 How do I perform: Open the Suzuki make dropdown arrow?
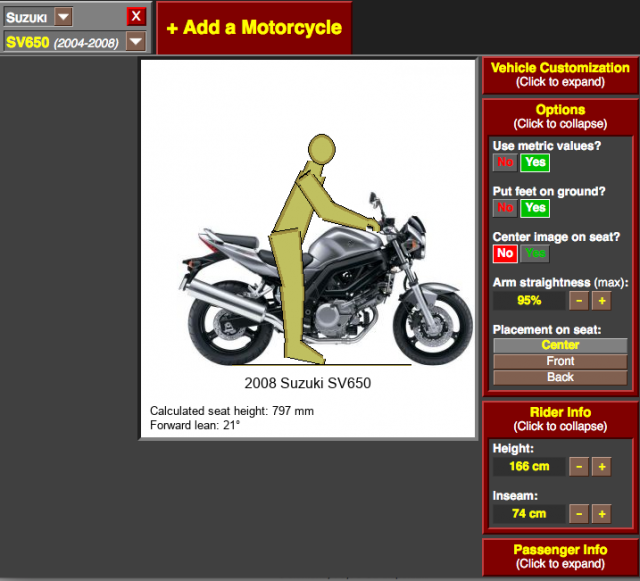(62, 16)
